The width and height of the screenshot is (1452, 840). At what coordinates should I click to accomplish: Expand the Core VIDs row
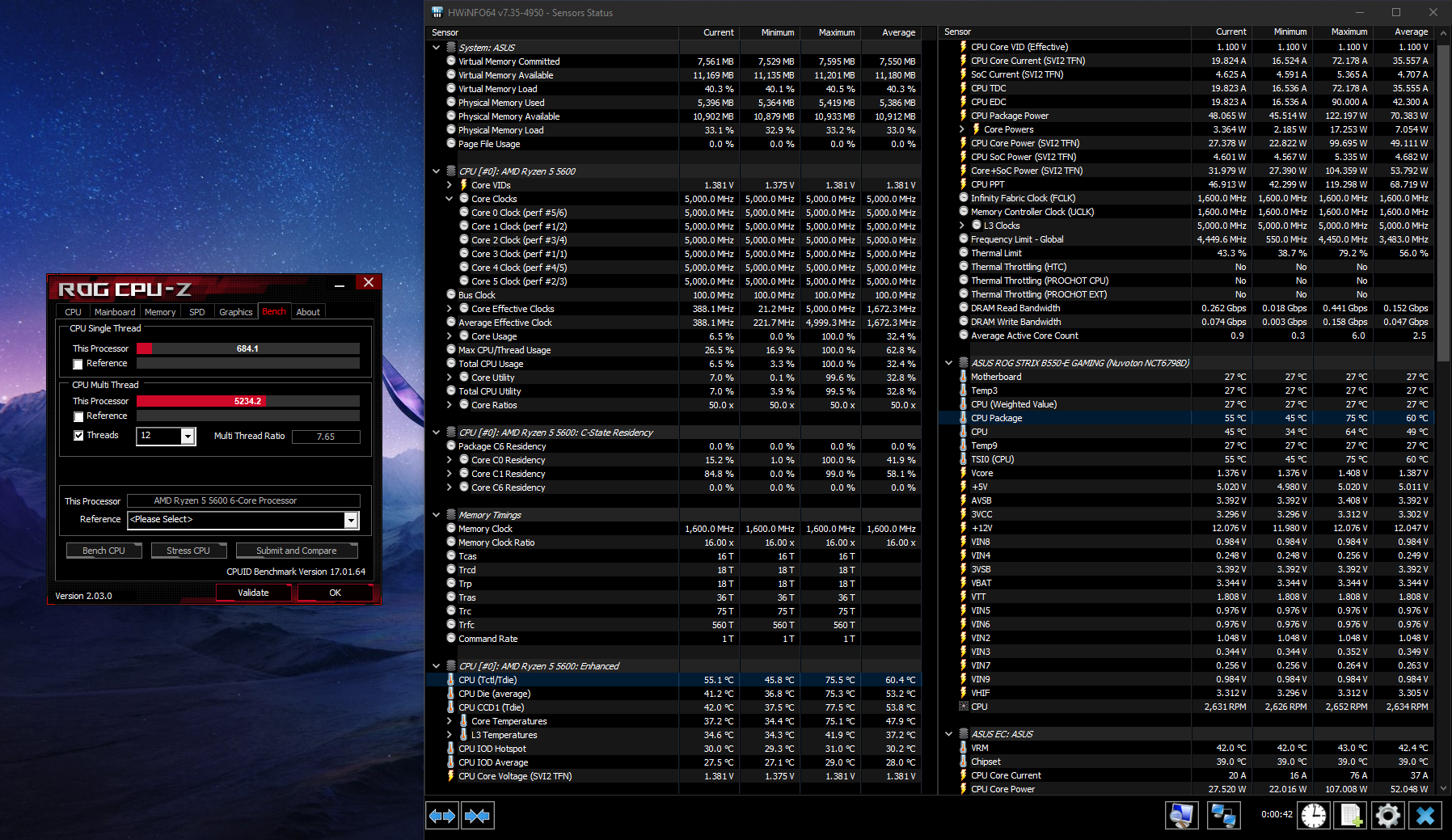click(x=450, y=185)
